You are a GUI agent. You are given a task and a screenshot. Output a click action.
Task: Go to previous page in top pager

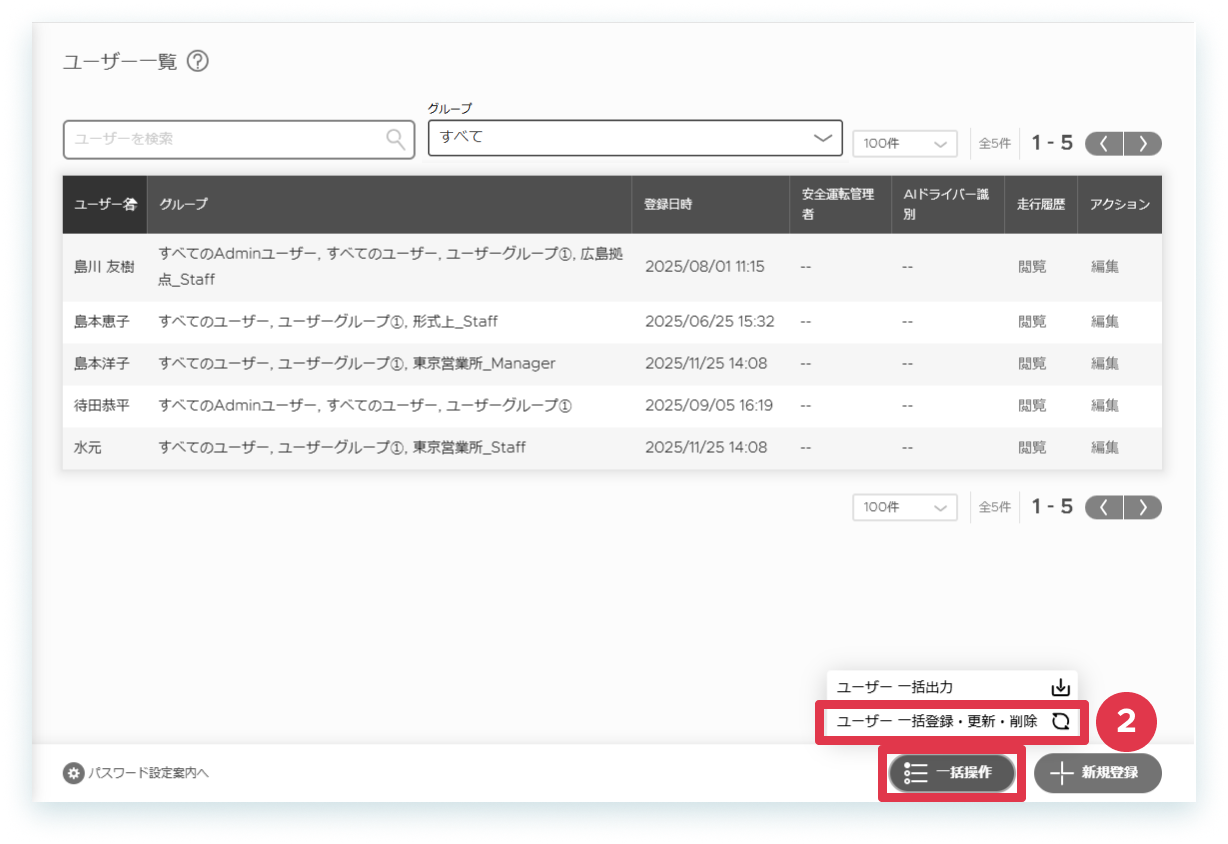(1104, 143)
